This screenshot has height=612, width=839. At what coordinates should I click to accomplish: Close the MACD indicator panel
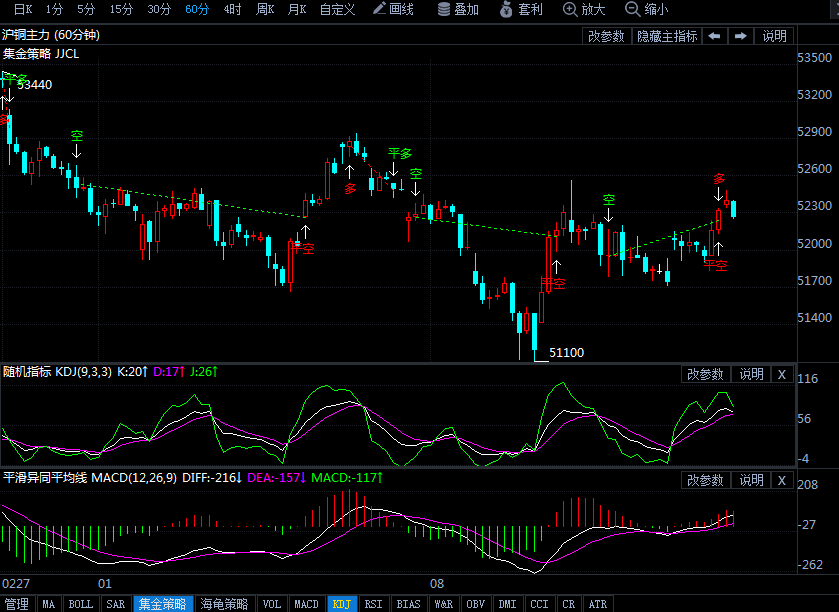tap(782, 480)
